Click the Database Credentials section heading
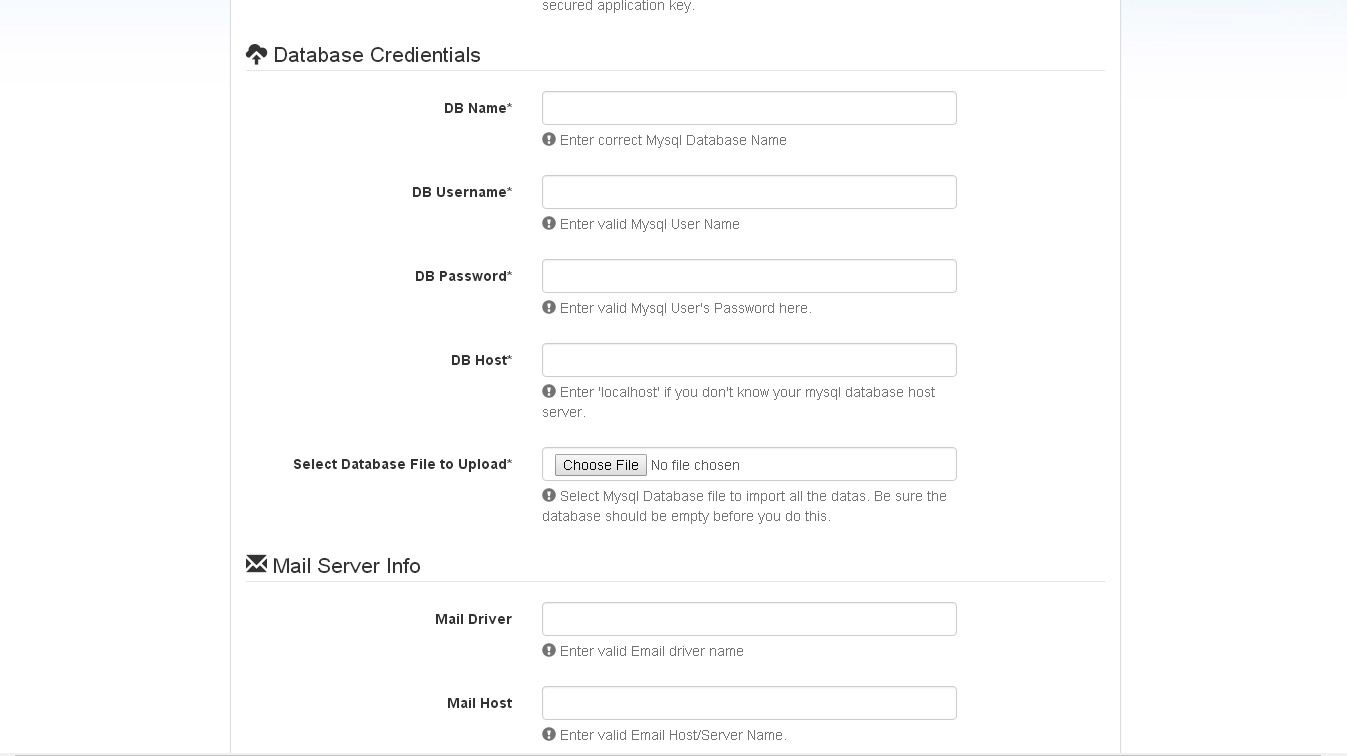 377,55
